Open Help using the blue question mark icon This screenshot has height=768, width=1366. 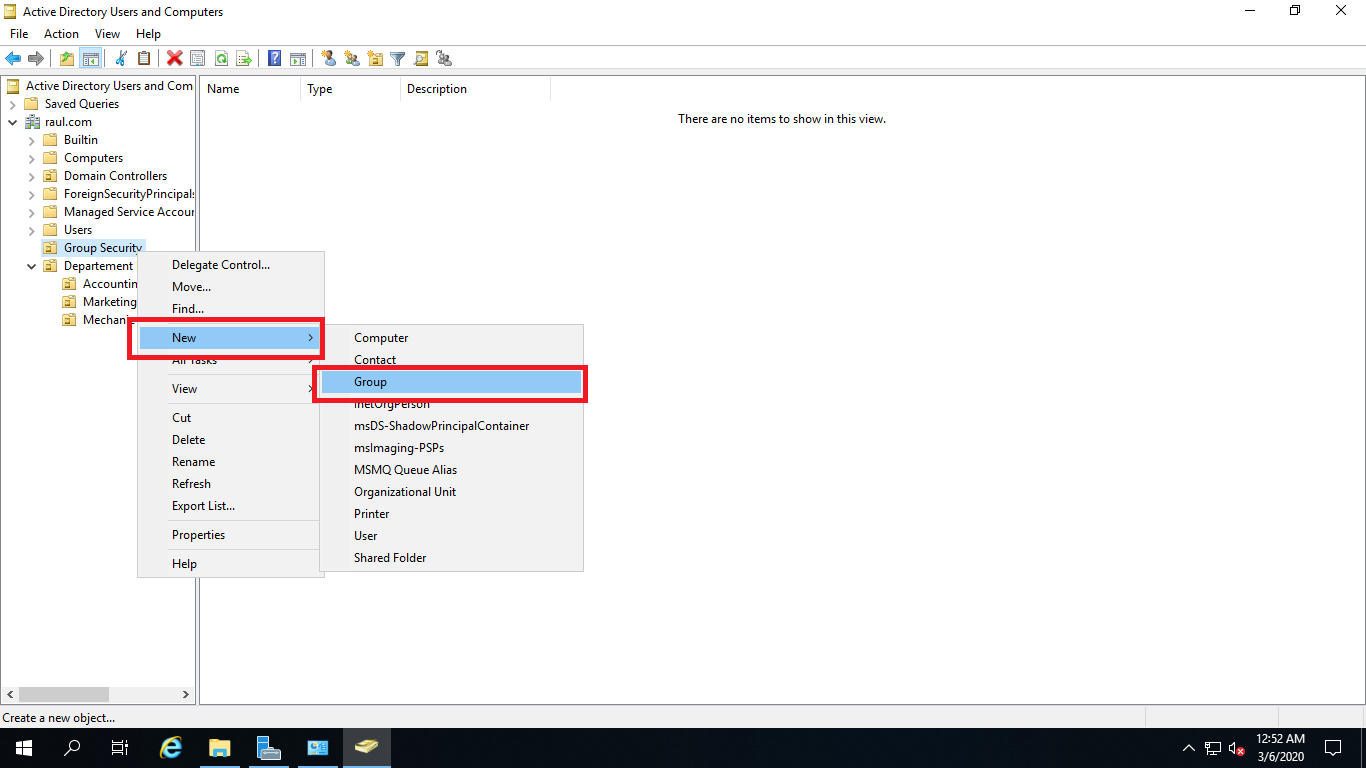pyautogui.click(x=273, y=58)
